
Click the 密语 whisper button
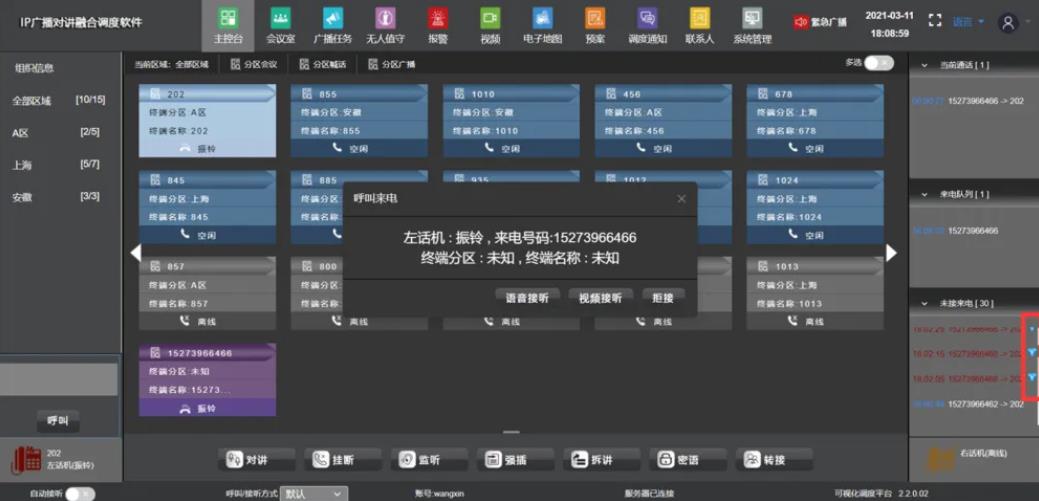click(688, 459)
